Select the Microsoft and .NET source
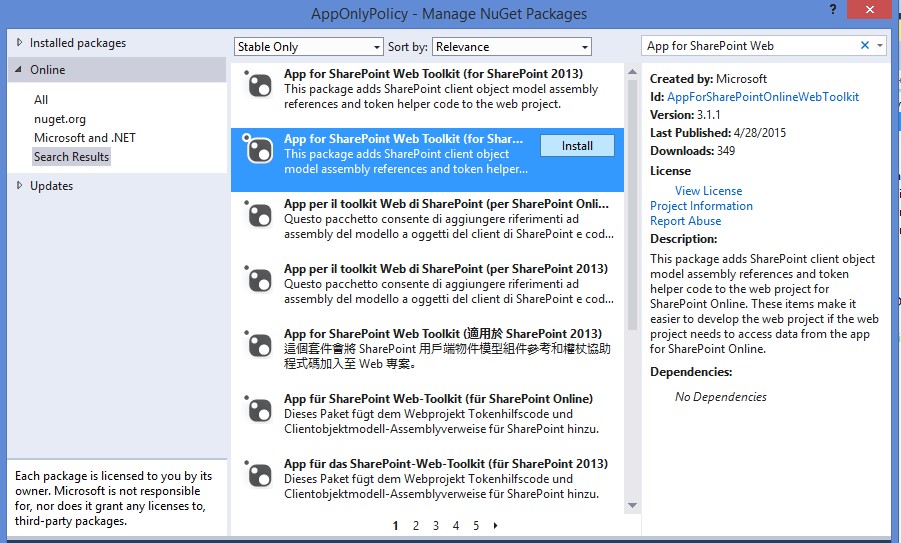 (x=85, y=138)
